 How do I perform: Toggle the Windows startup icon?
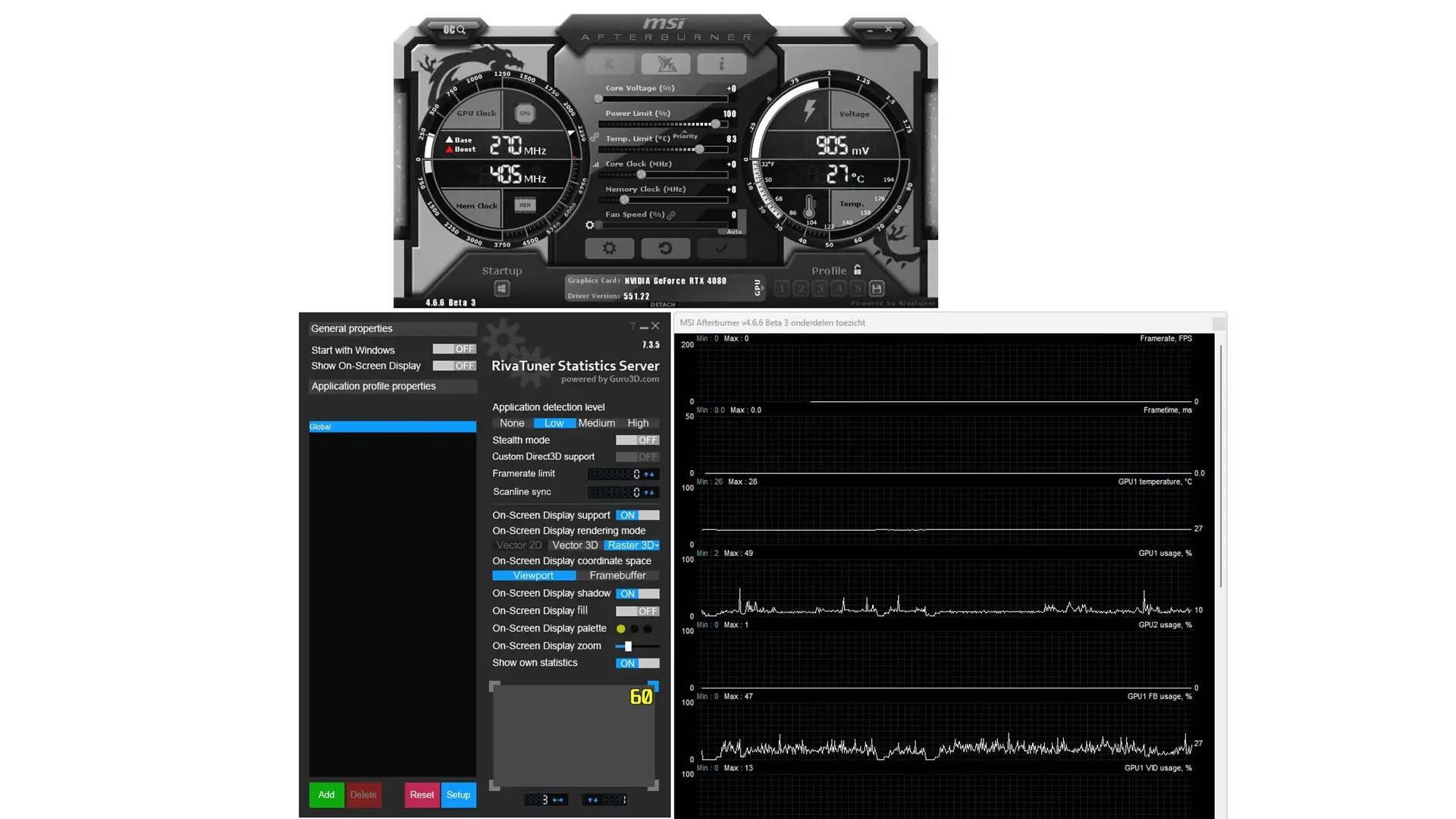[x=501, y=288]
